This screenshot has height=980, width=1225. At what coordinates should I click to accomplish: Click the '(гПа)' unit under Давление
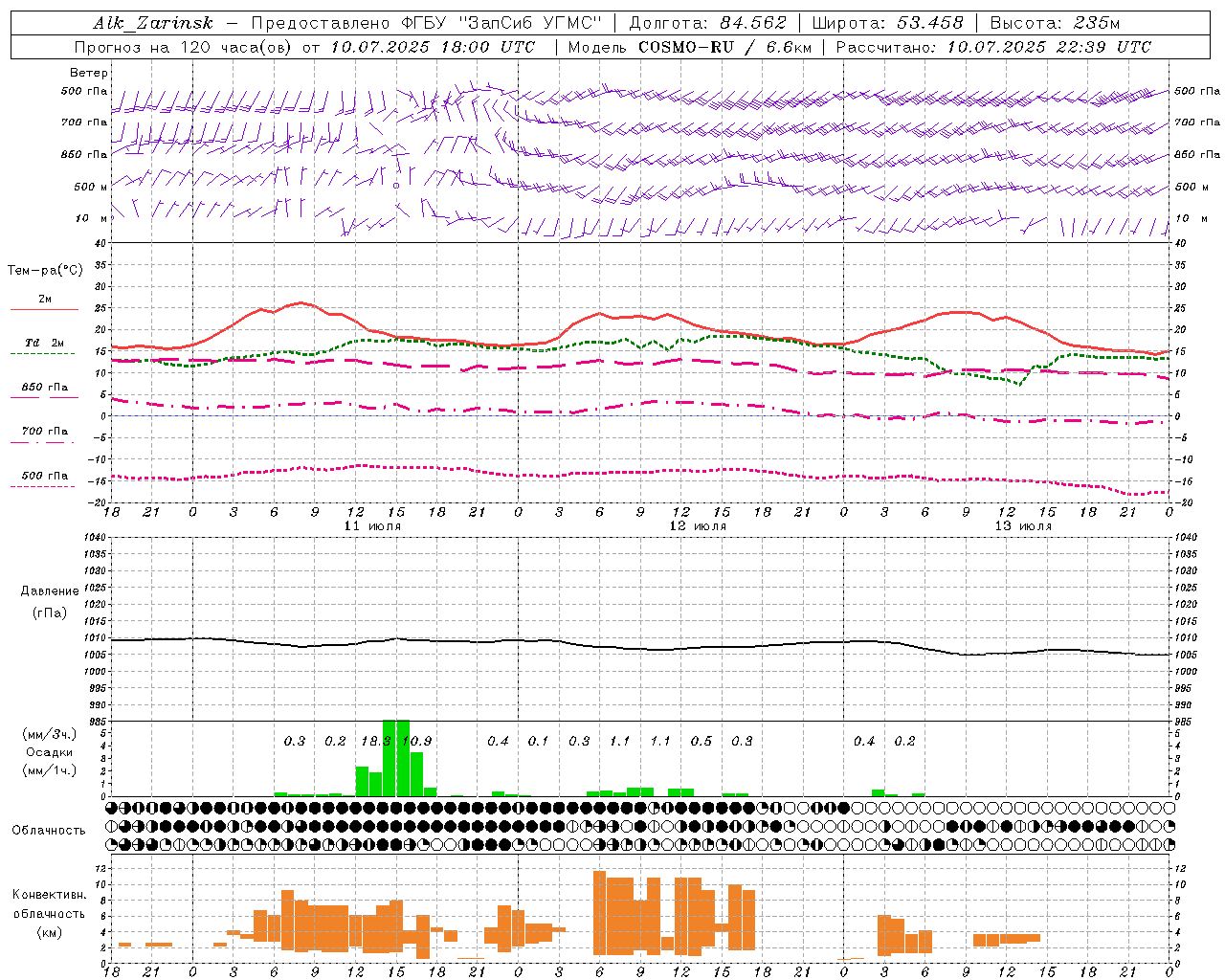click(49, 613)
